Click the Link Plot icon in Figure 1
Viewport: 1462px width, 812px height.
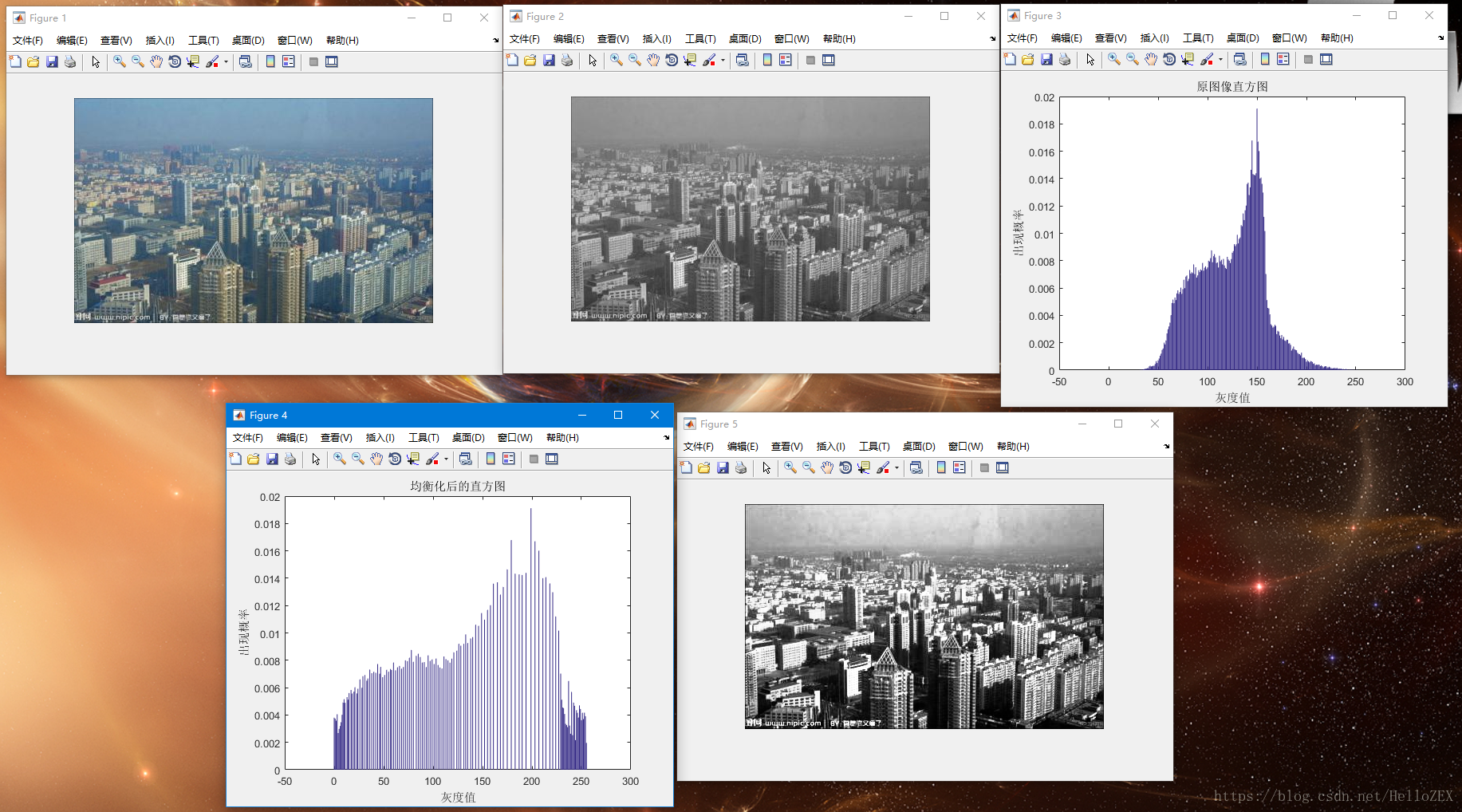pos(246,61)
